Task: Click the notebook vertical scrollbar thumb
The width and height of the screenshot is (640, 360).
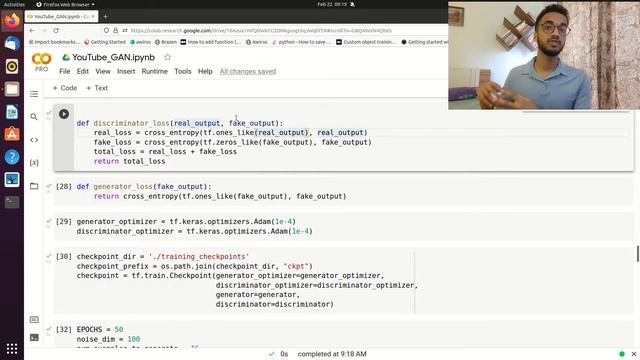Action: (638, 254)
